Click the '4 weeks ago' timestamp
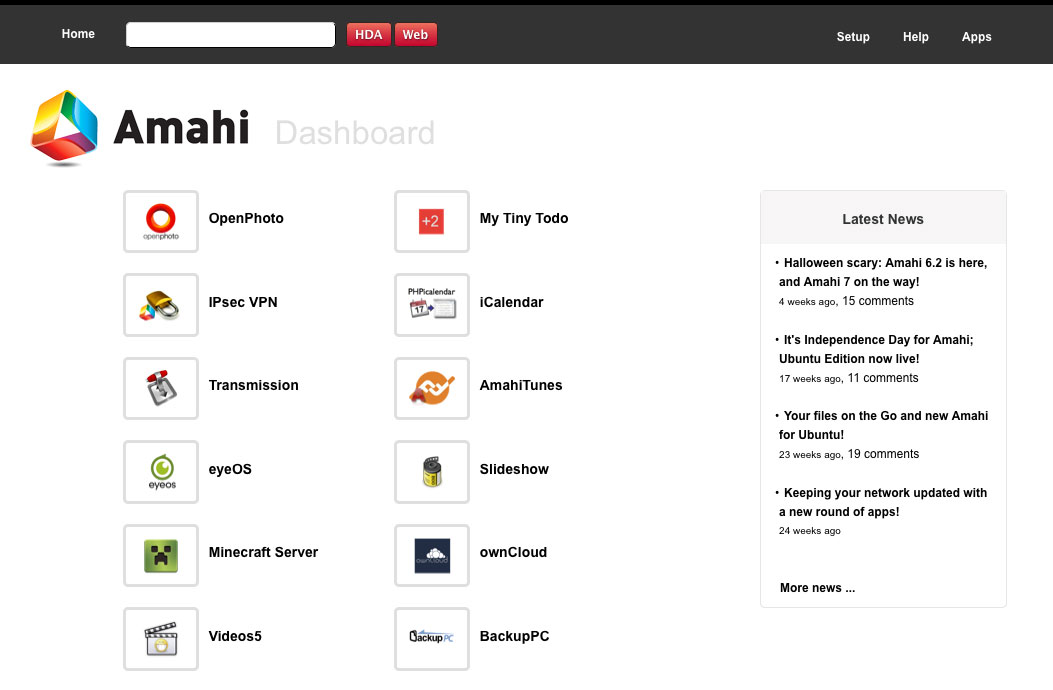 [807, 302]
